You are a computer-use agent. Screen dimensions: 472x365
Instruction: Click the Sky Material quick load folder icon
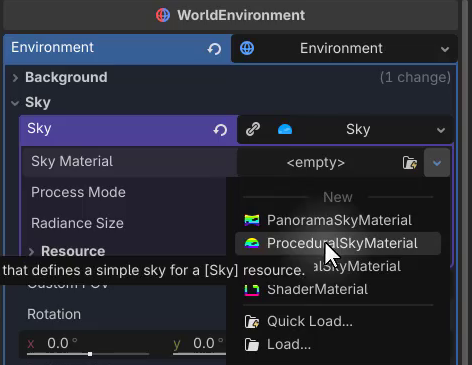click(x=410, y=163)
